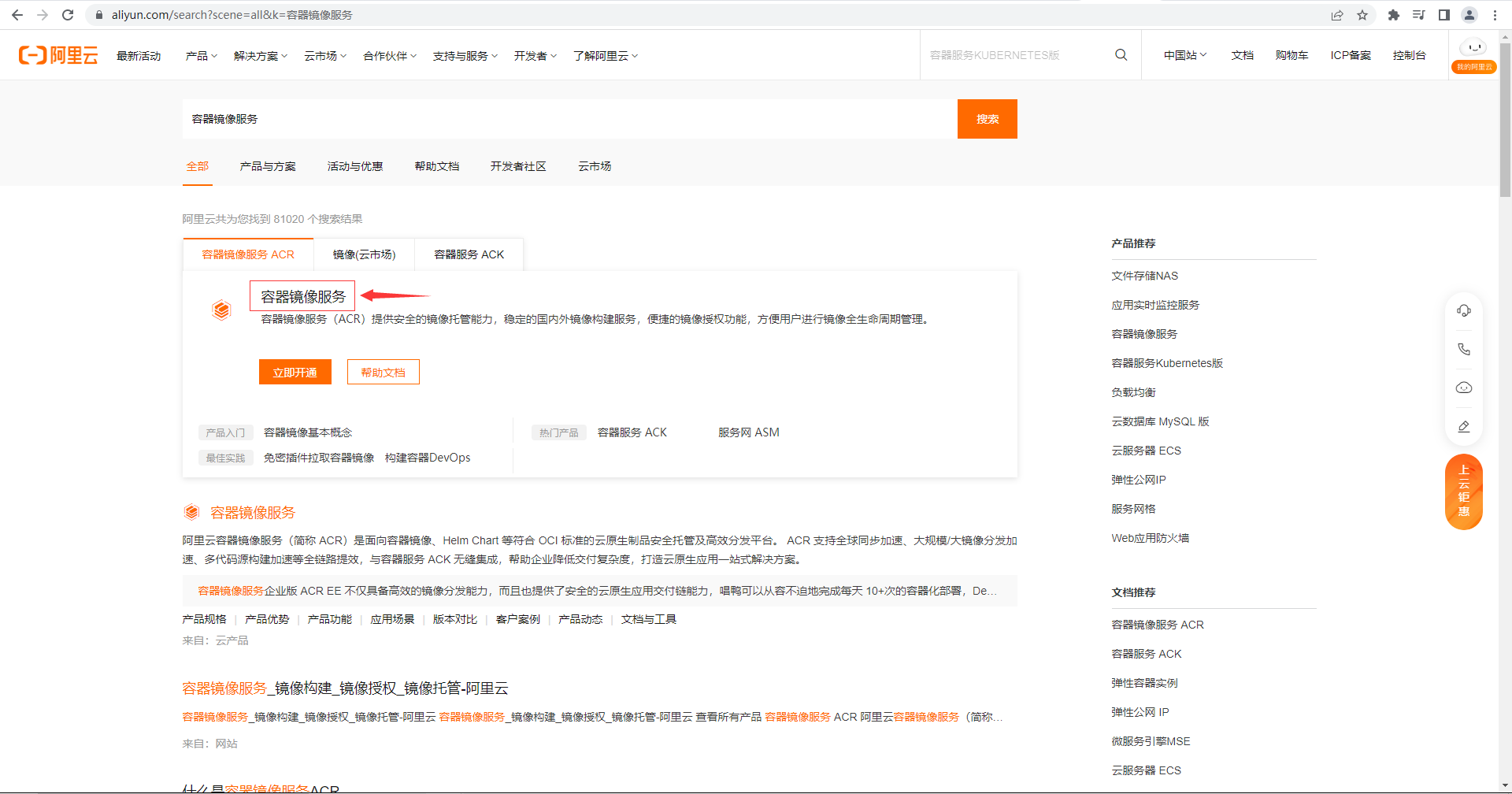
Task: Open the 容器镜像服务 card title link
Action: 303,296
